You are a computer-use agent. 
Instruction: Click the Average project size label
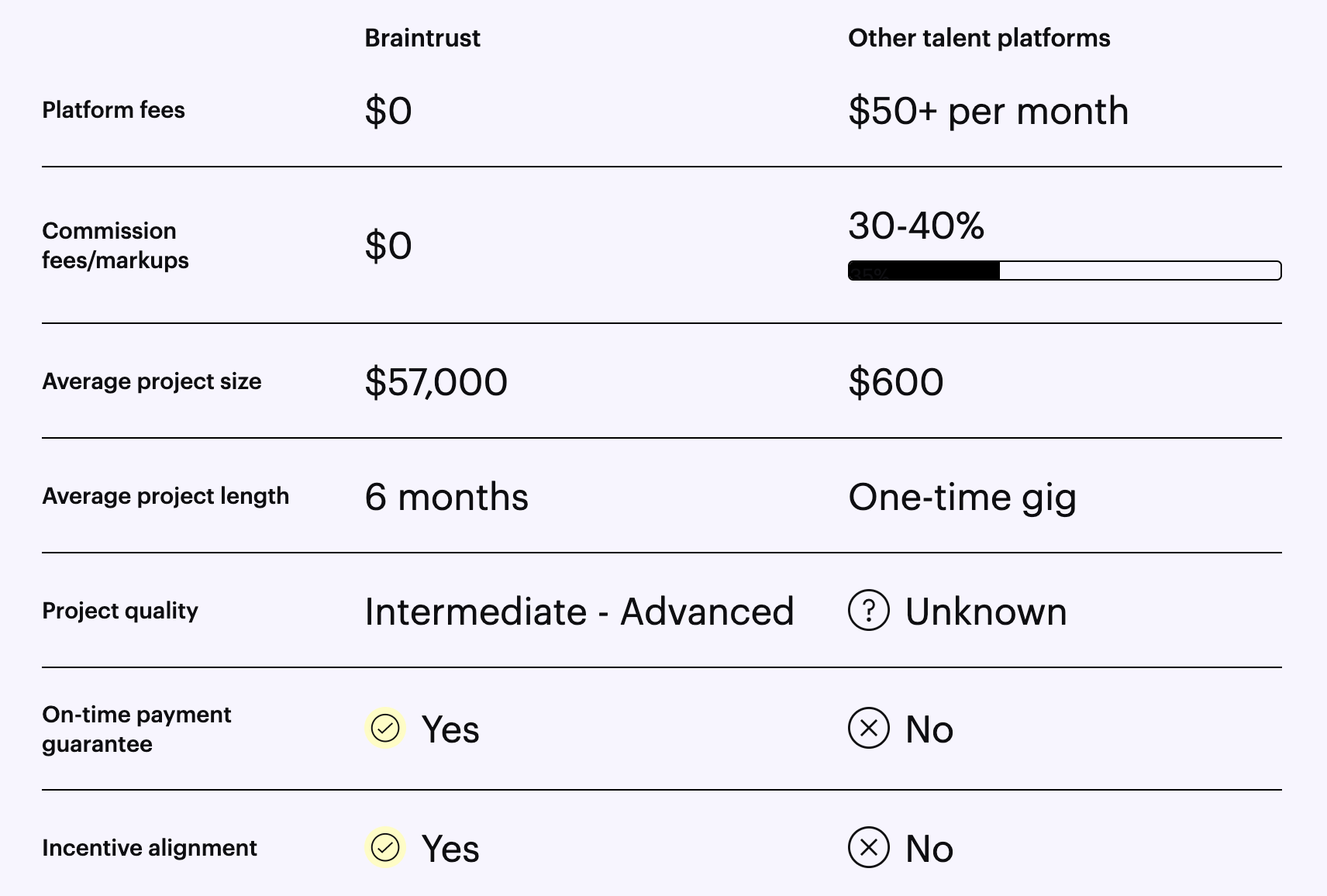pos(152,381)
